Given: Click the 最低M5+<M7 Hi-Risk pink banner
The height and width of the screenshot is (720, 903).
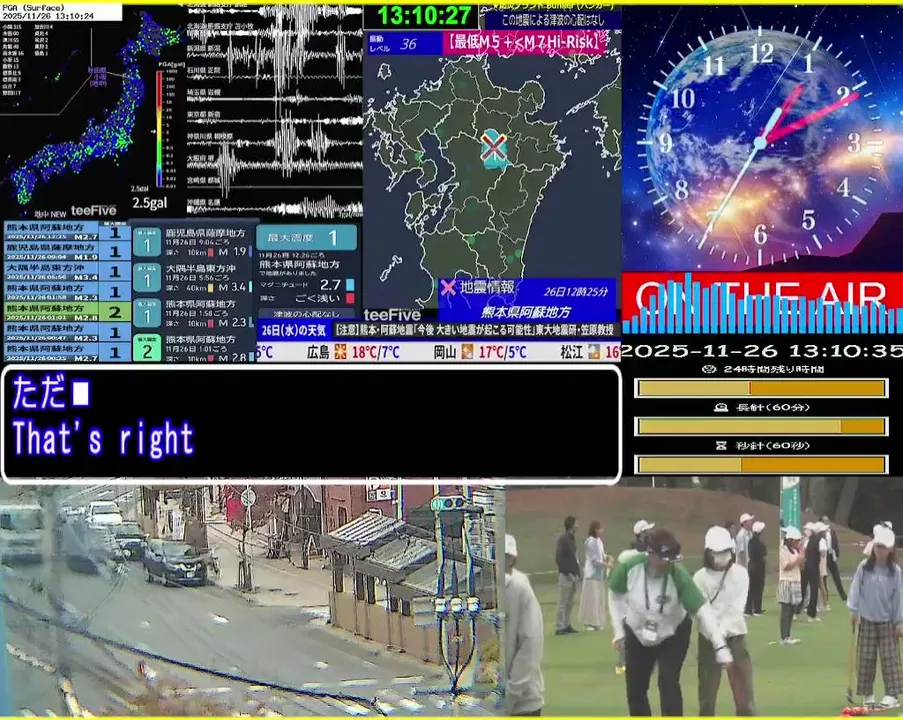Looking at the screenshot, I should tap(525, 43).
